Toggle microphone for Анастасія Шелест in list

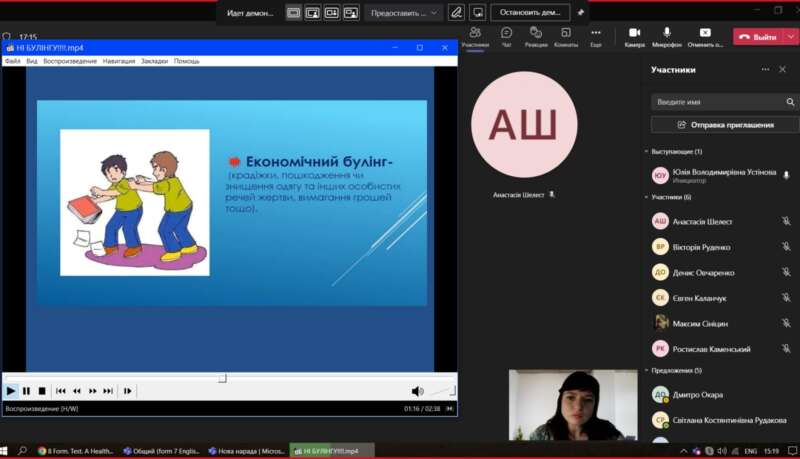pos(786,221)
